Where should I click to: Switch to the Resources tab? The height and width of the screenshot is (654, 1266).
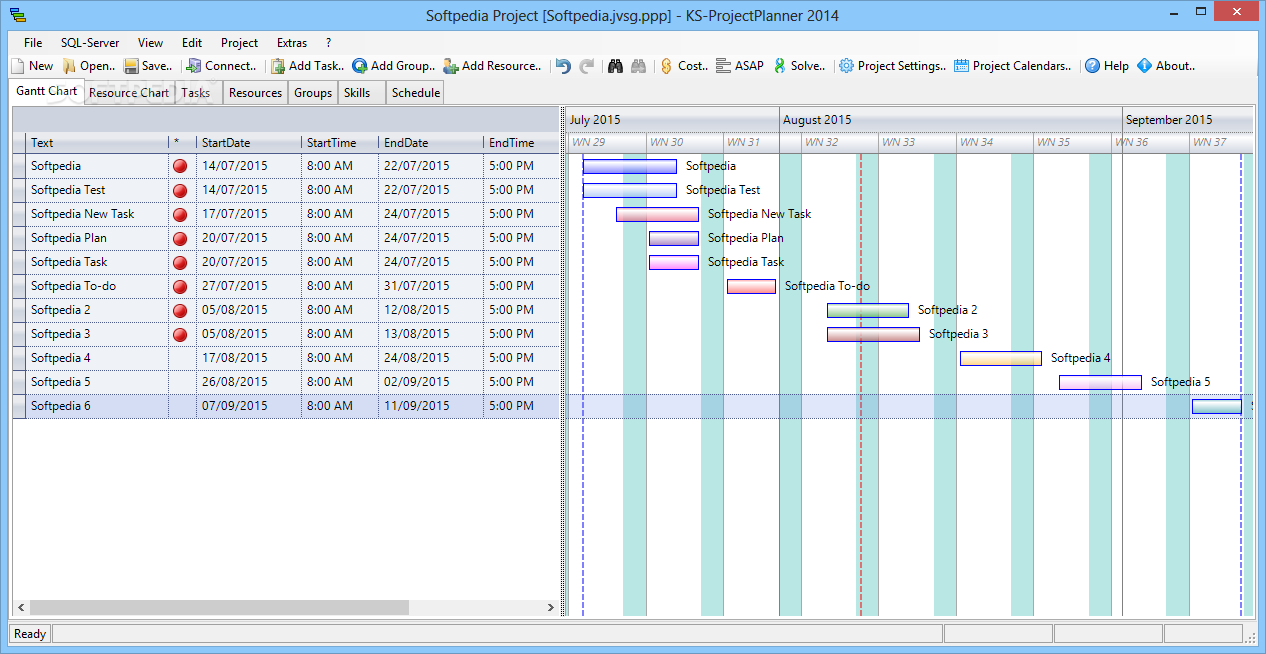255,93
